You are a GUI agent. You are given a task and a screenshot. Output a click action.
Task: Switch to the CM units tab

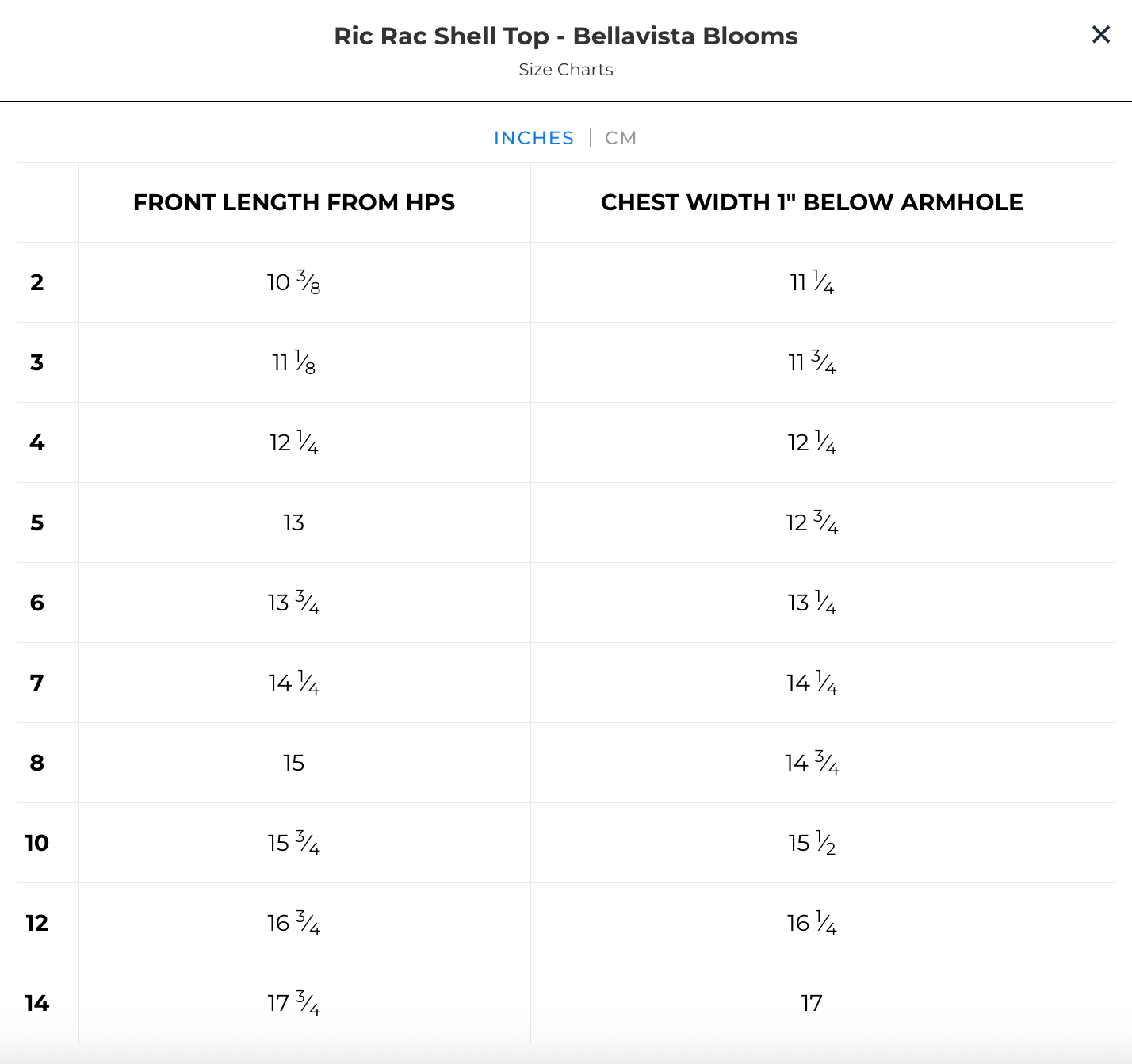pos(620,138)
